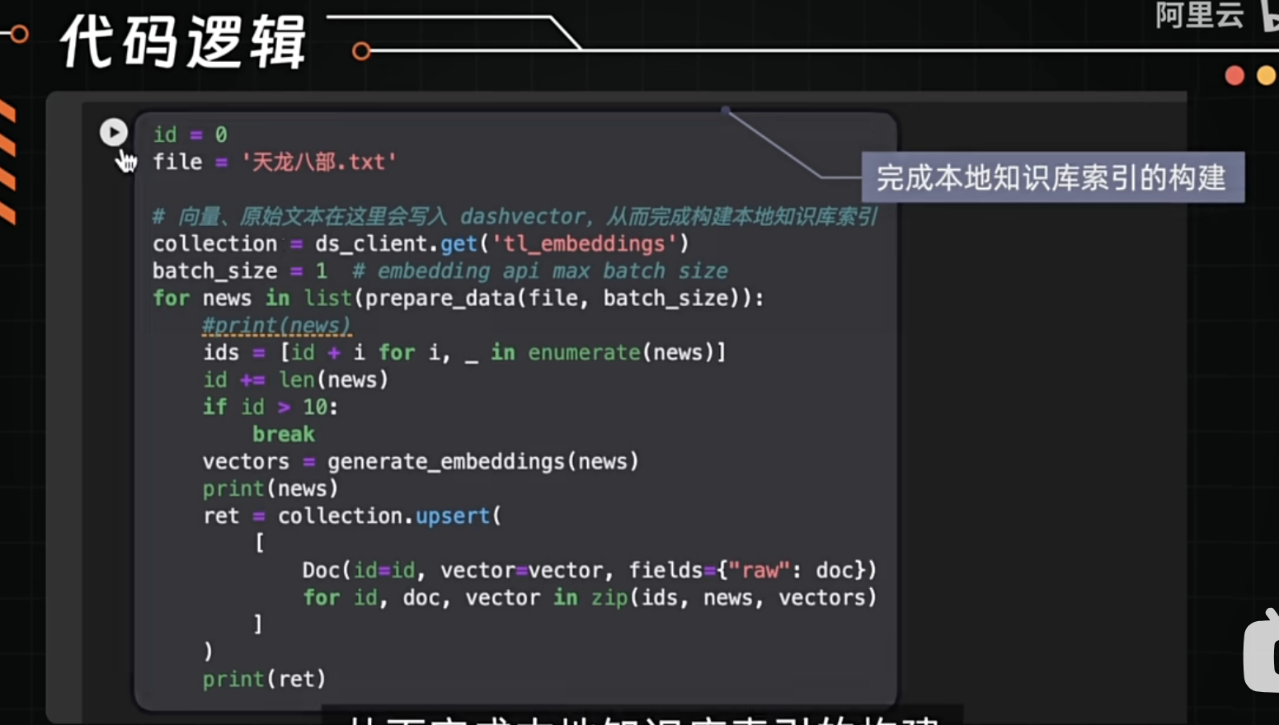Click the print(news) statement without the hash
This screenshot has width=1279, height=725.
pos(270,488)
